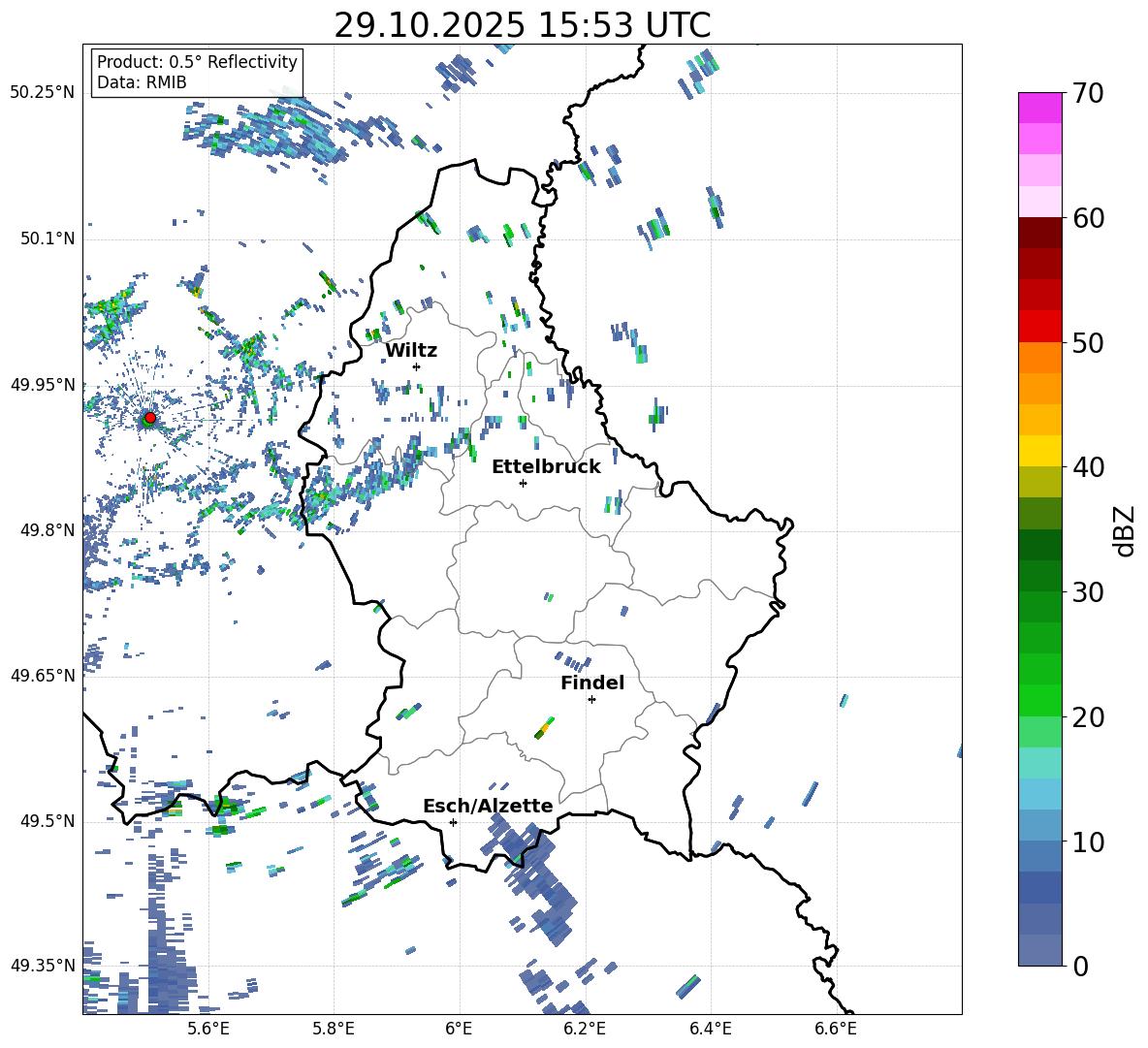Click the 29.10.2025 15:53 UTC title
1148x1048 pixels.
click(522, 25)
